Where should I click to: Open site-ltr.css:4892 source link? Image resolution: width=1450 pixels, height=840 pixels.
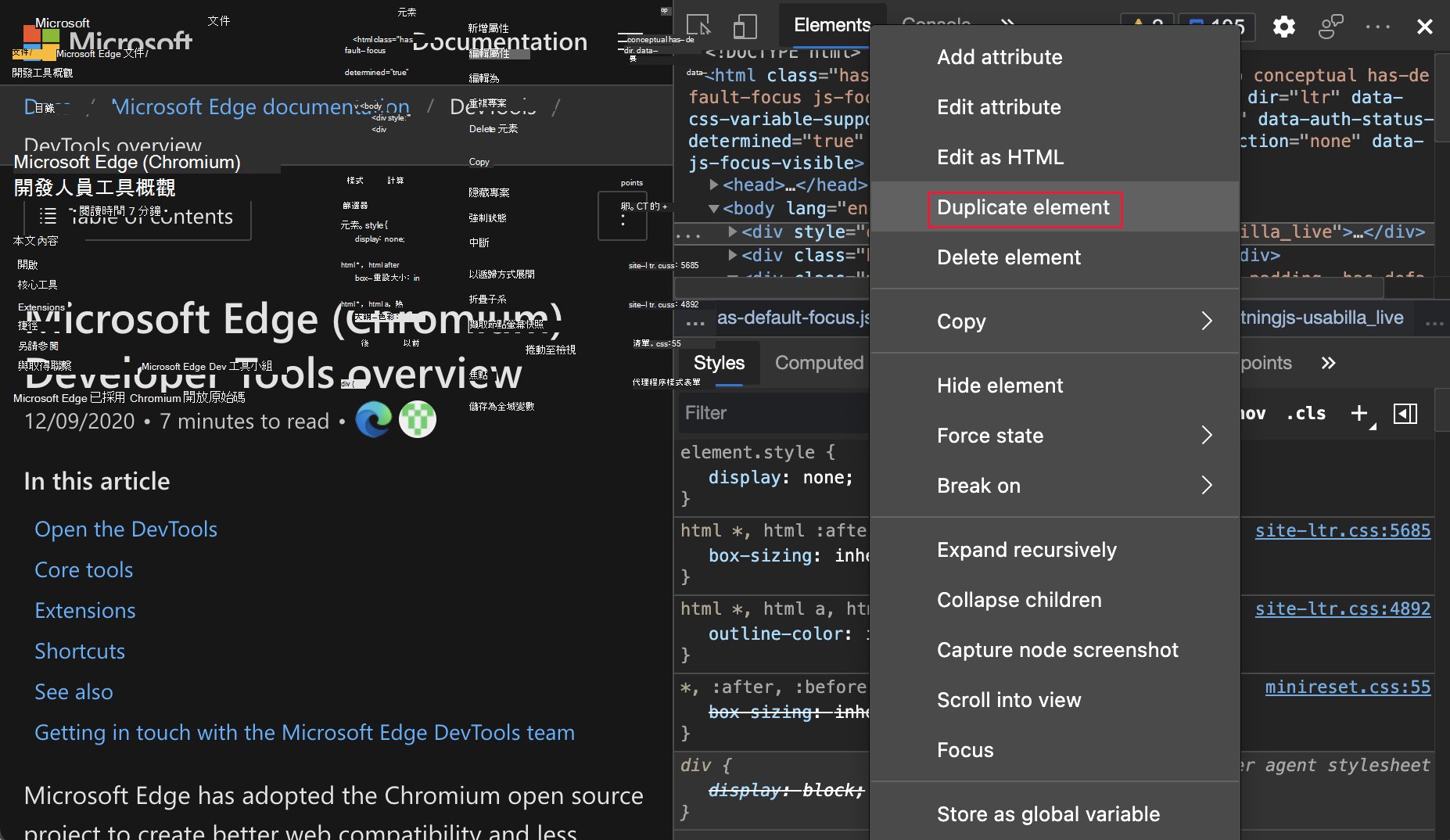click(1343, 608)
